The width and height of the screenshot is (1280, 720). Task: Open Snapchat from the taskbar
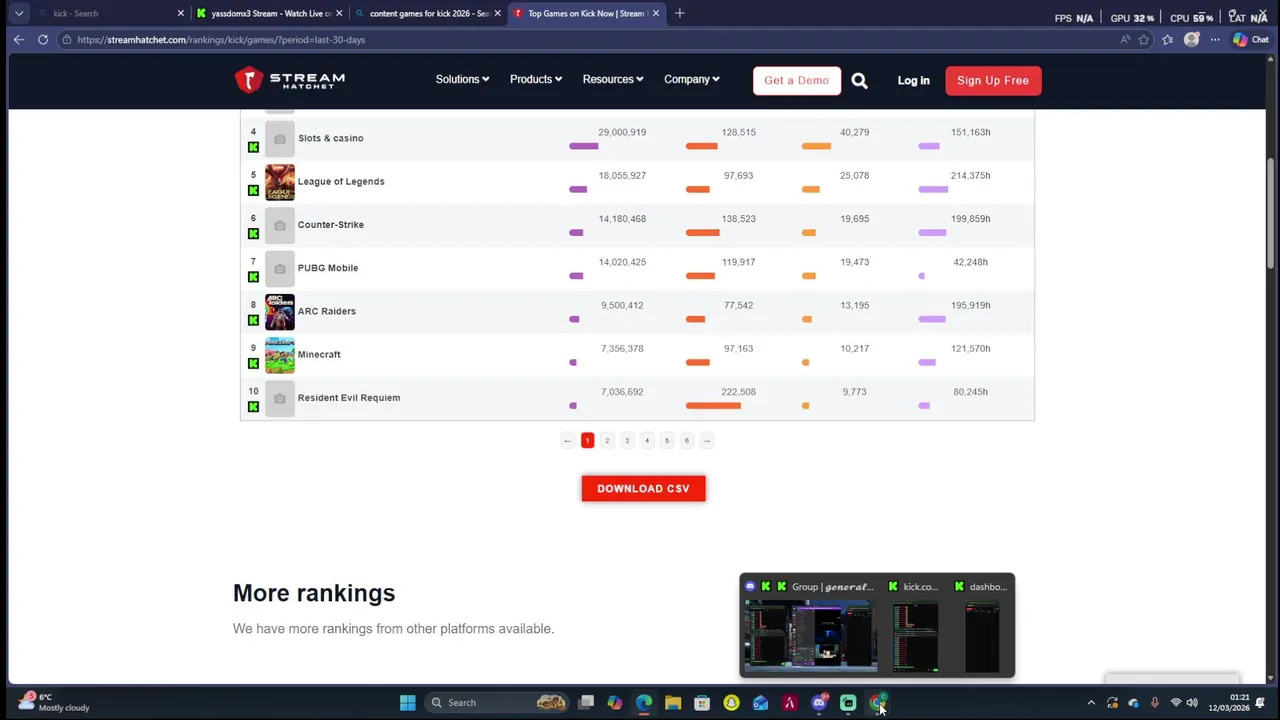731,702
